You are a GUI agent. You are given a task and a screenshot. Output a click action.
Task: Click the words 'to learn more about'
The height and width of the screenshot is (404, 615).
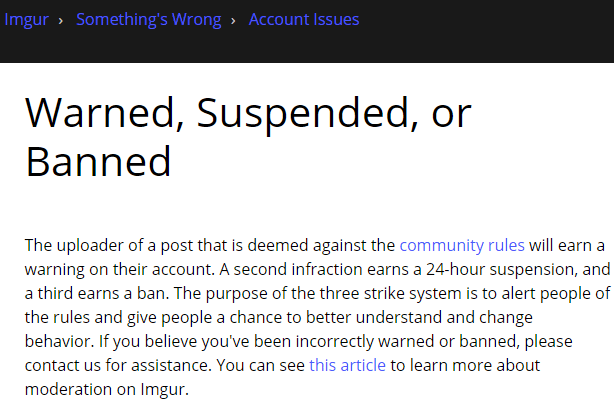pos(465,366)
